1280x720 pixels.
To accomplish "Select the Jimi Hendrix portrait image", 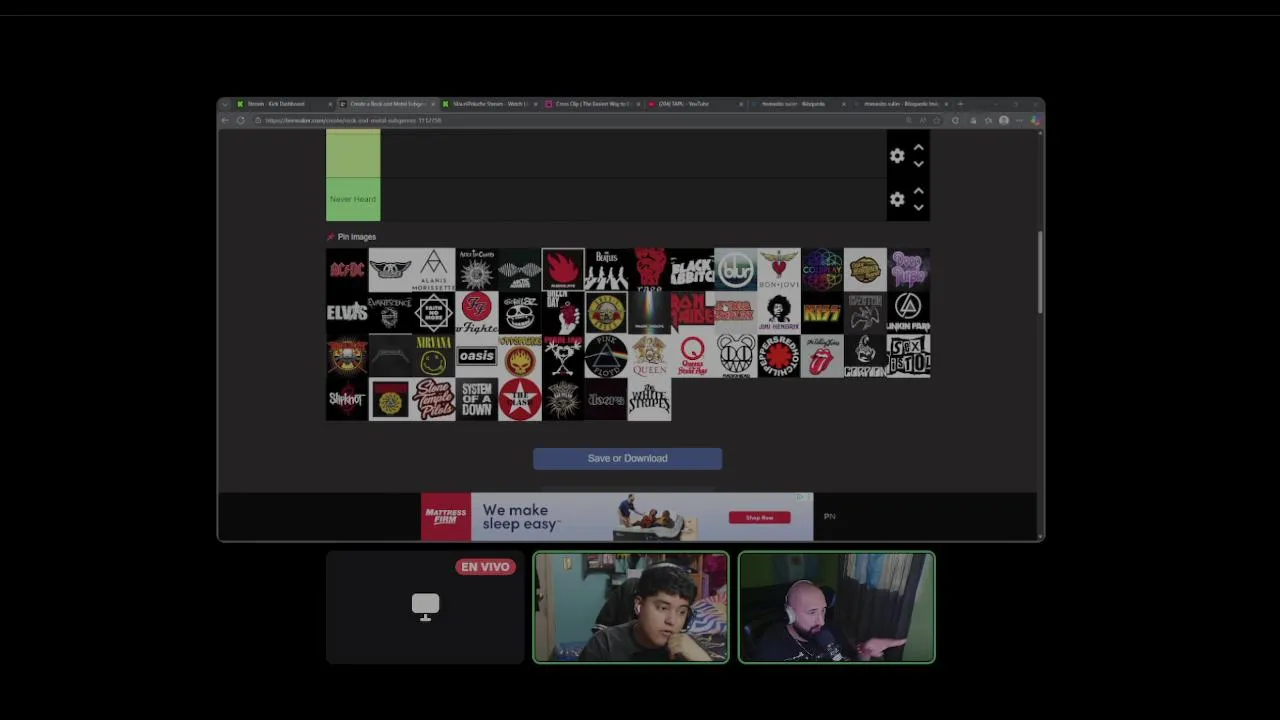I will (779, 313).
